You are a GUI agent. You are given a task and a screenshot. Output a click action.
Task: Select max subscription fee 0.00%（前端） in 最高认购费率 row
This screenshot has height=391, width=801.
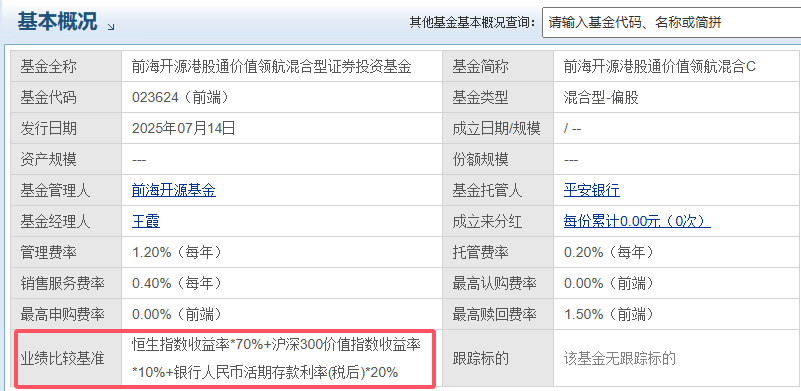tap(609, 283)
